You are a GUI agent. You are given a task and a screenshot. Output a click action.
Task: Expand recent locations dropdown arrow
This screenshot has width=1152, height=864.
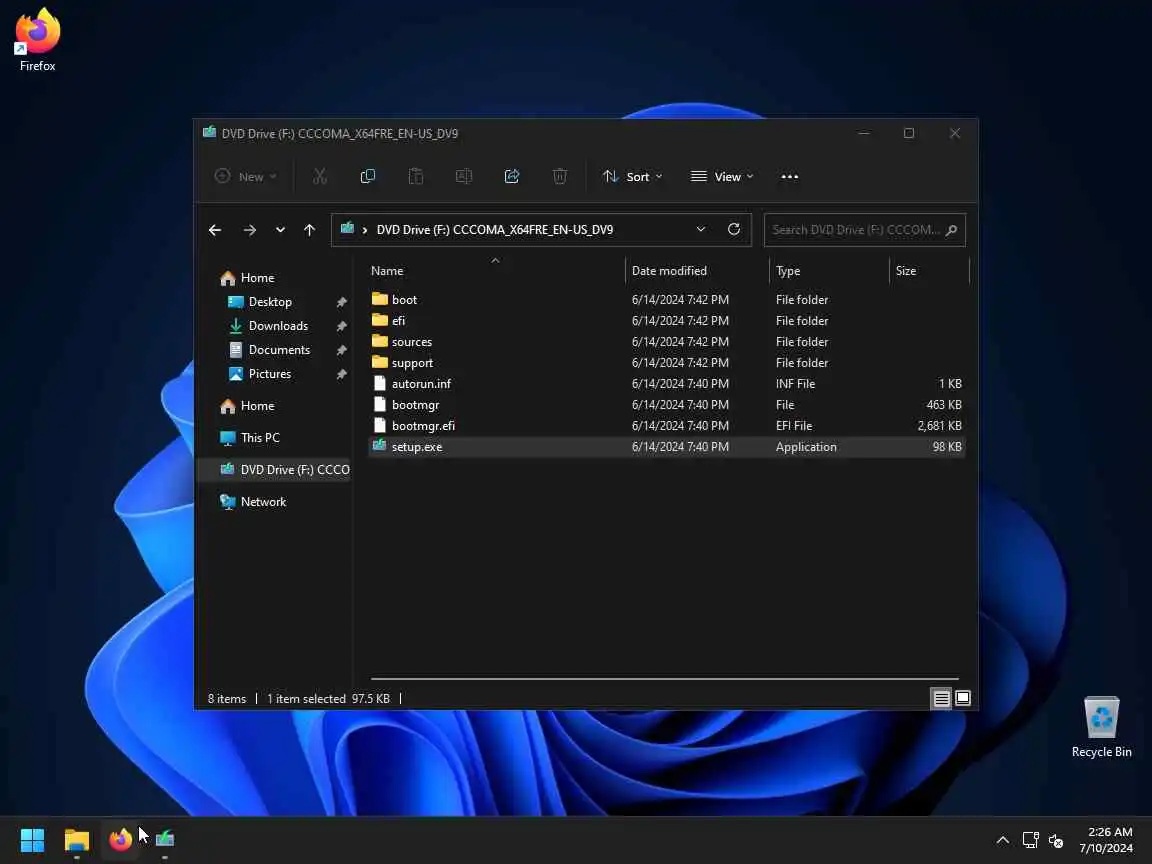[x=280, y=230]
